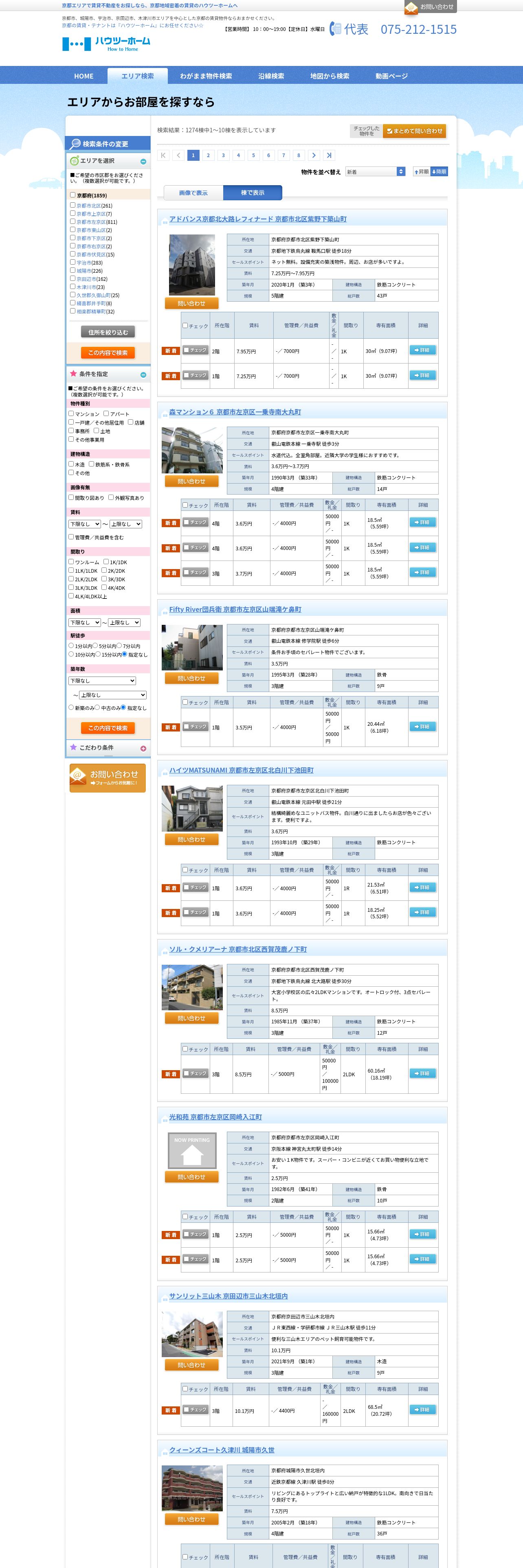Open the 面積 上限なし dropdown
The width and height of the screenshot is (523, 1568).
[124, 623]
